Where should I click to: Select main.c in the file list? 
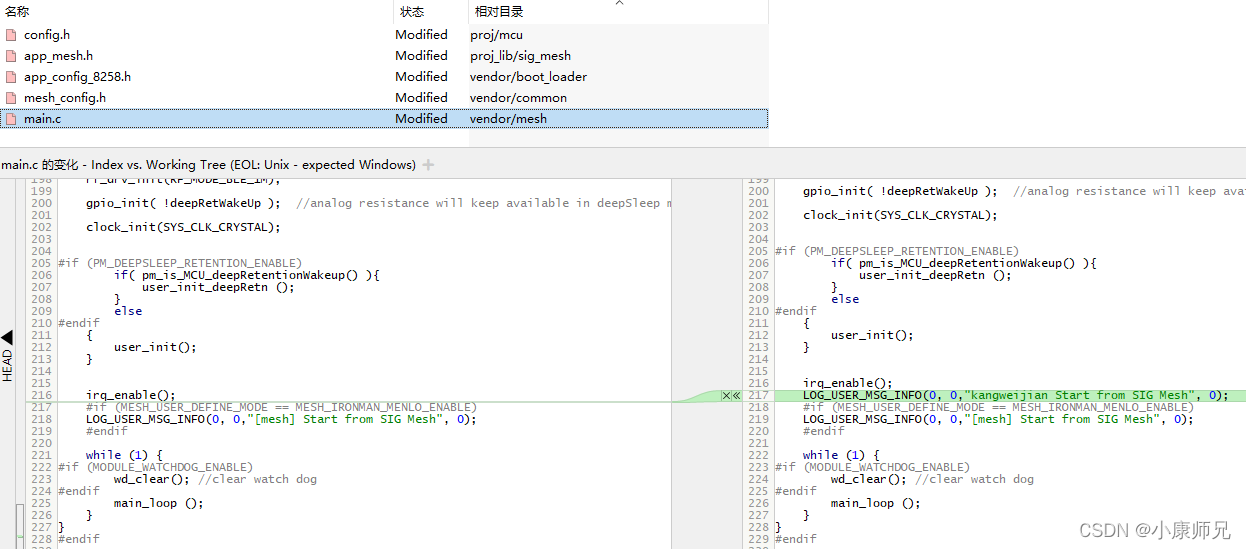tap(42, 119)
